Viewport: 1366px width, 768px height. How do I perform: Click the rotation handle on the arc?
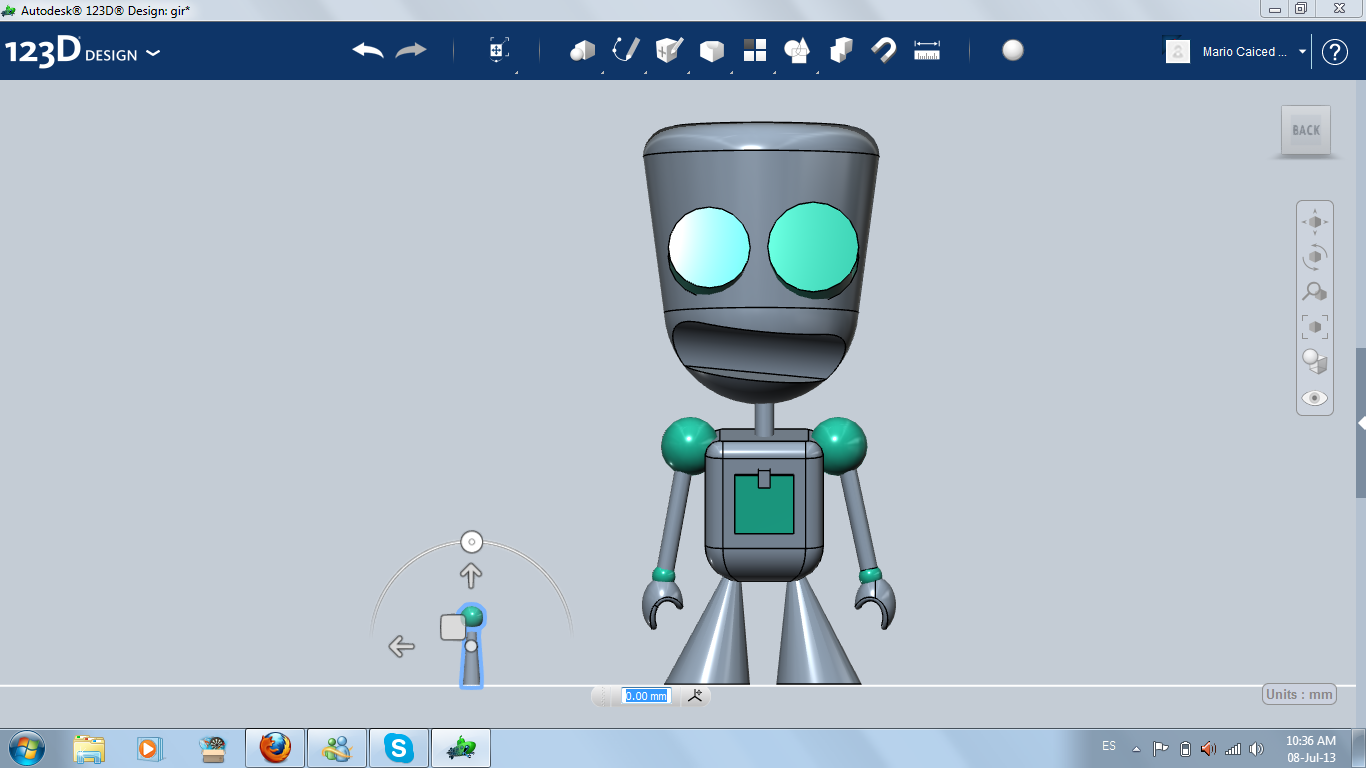[472, 542]
